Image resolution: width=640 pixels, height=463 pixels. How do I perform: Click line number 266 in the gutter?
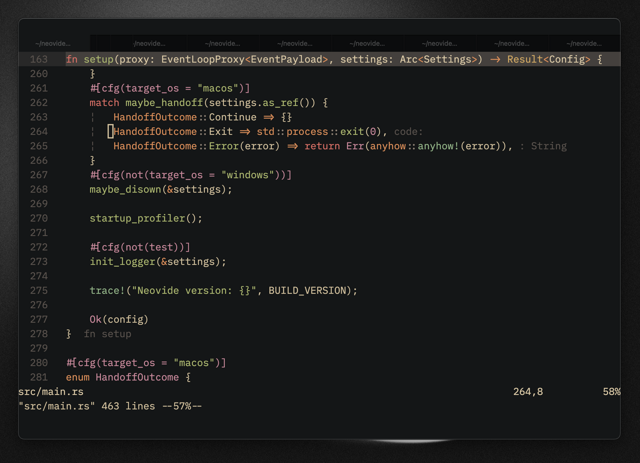click(x=39, y=160)
